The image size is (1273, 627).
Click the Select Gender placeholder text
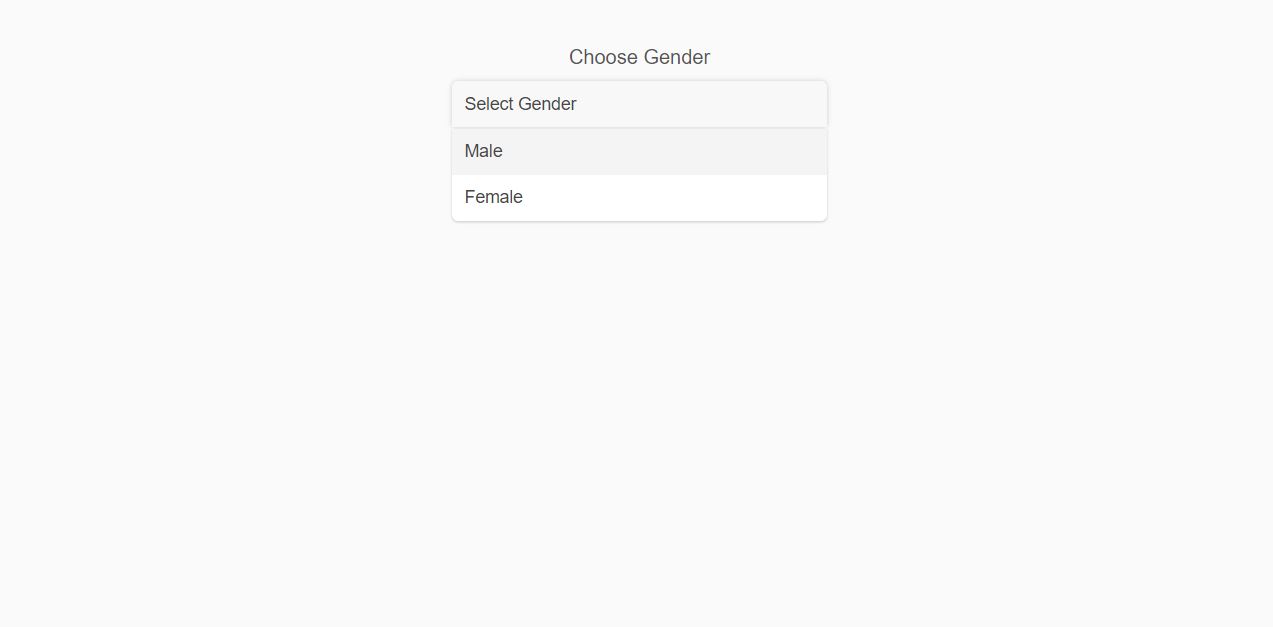click(520, 104)
